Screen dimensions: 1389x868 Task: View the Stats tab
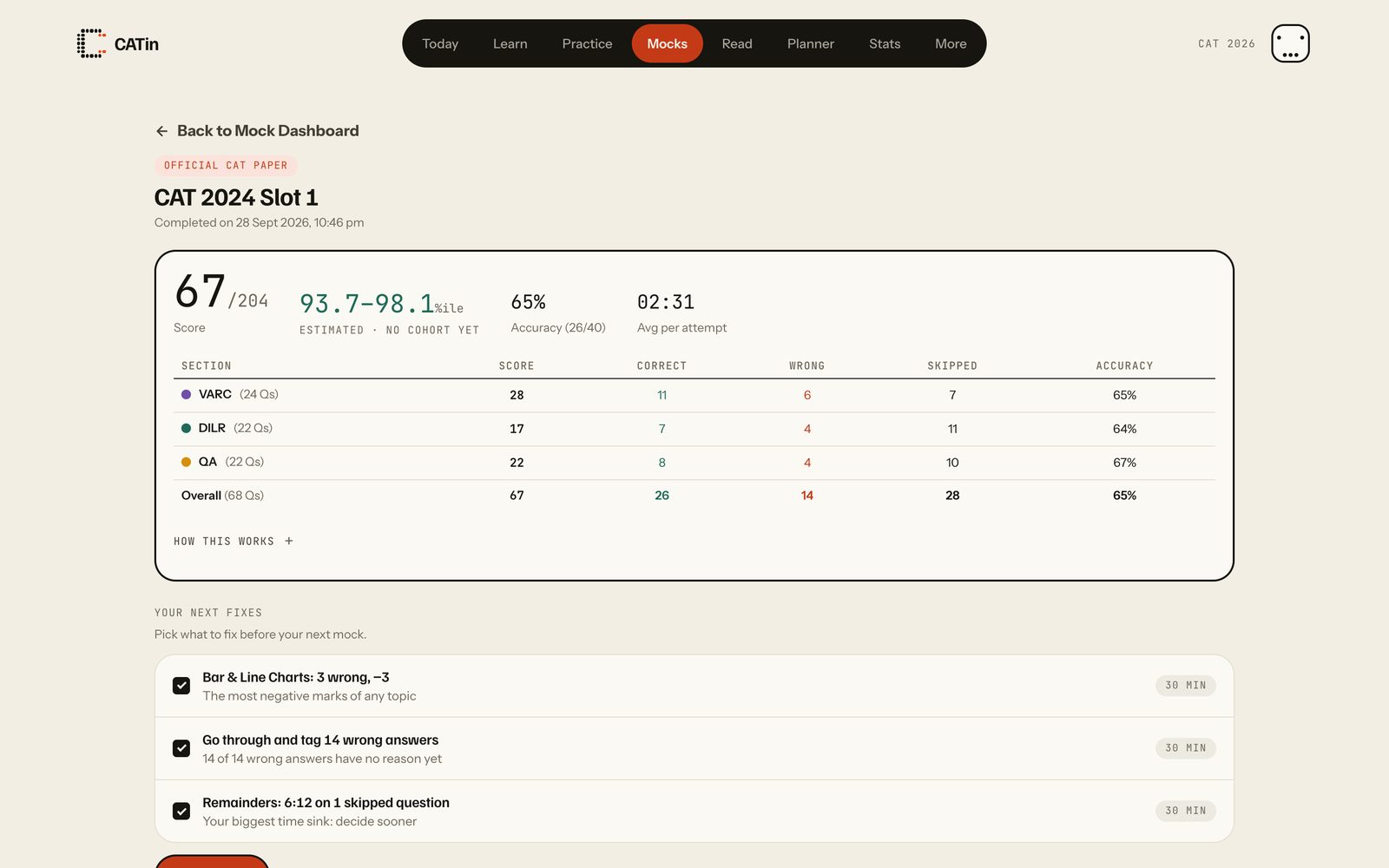[885, 43]
